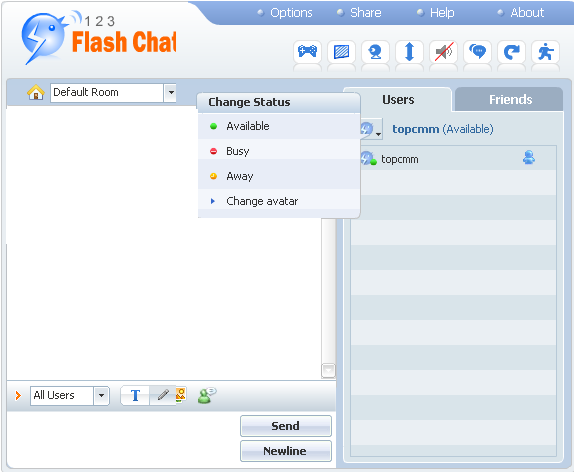Open the games gamepad icon
The width and height of the screenshot is (574, 472).
click(307, 52)
